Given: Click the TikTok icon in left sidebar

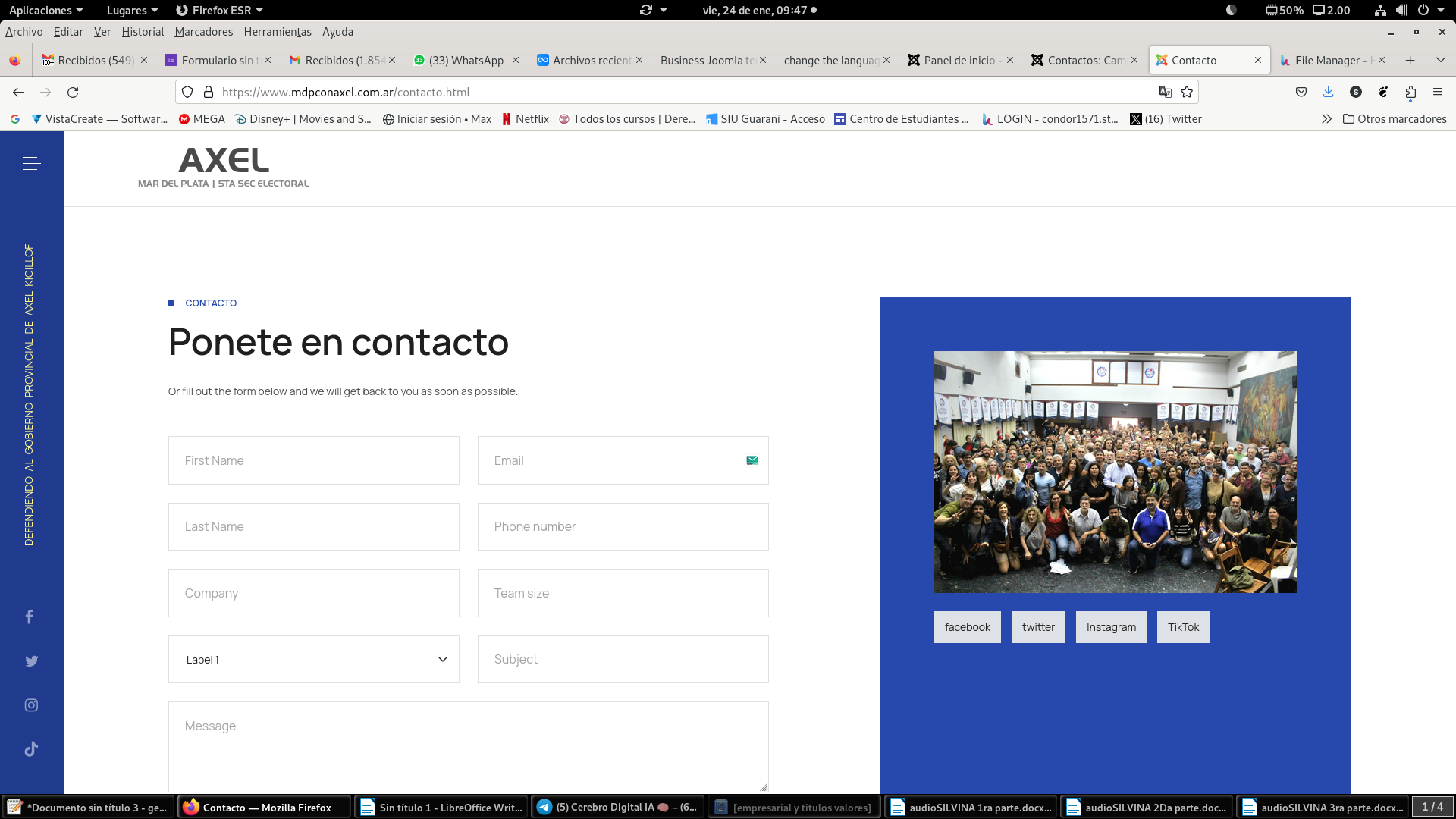Looking at the screenshot, I should click(x=31, y=749).
